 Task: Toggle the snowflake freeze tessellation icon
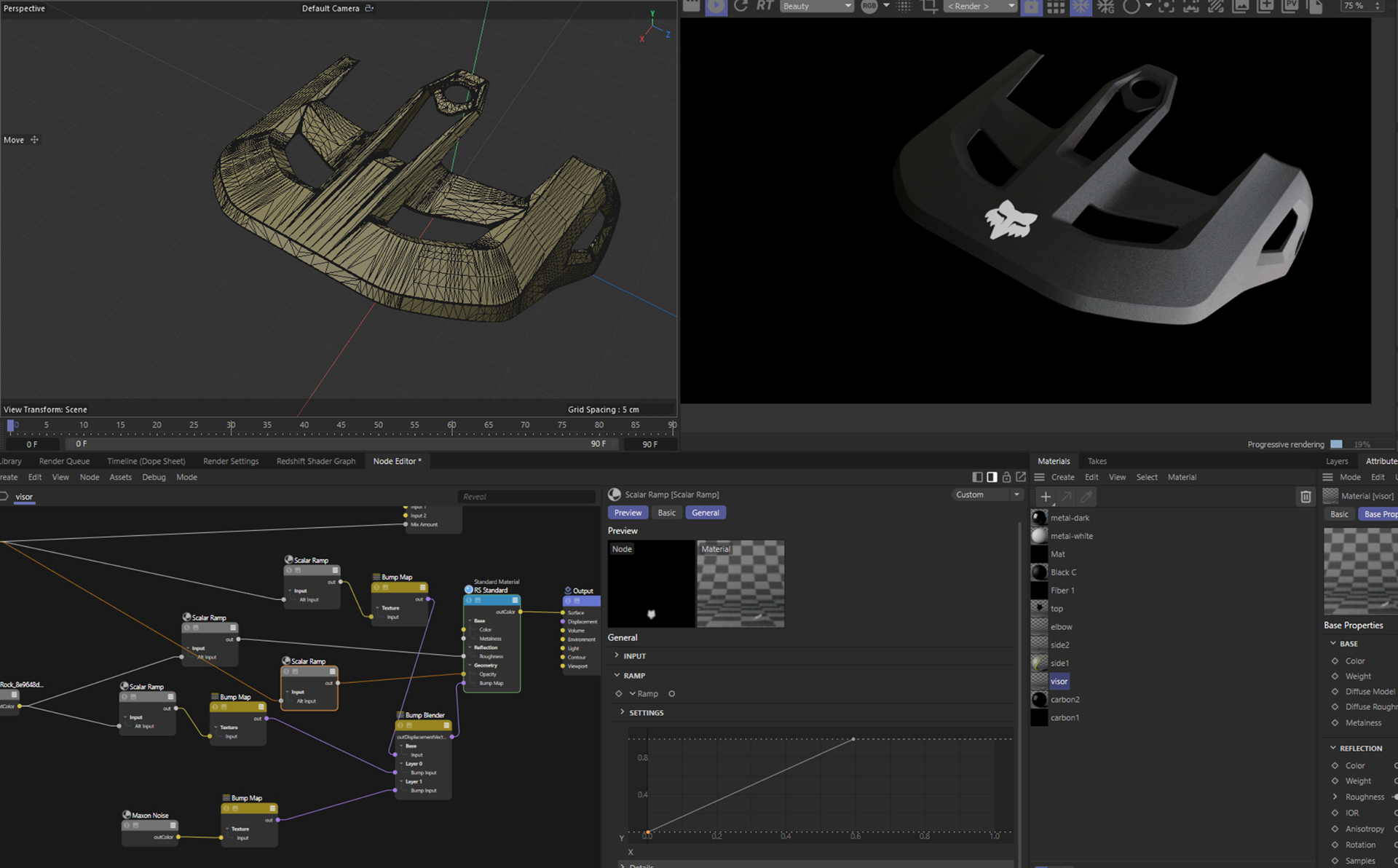(x=1081, y=7)
